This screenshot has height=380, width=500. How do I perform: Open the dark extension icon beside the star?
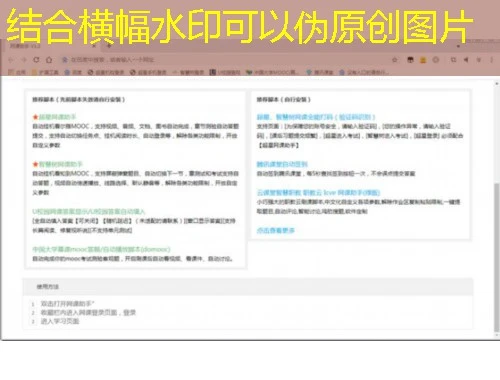coord(411,60)
